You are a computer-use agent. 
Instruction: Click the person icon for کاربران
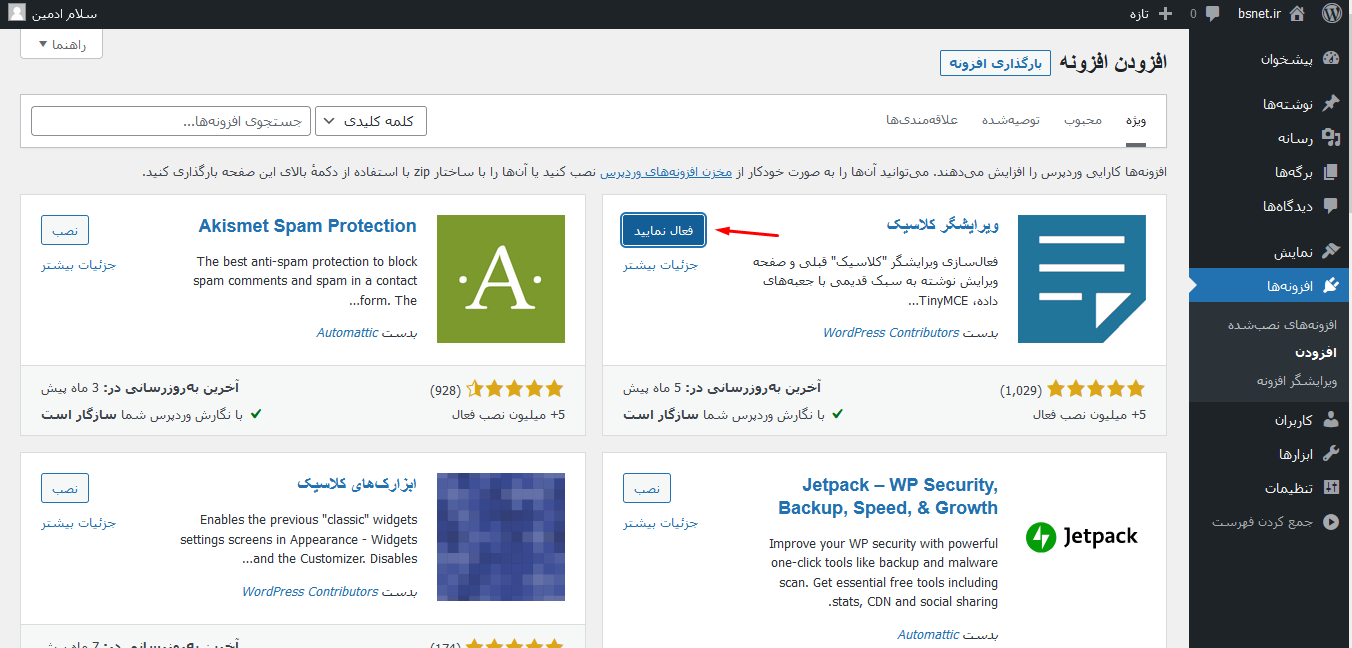[1330, 420]
